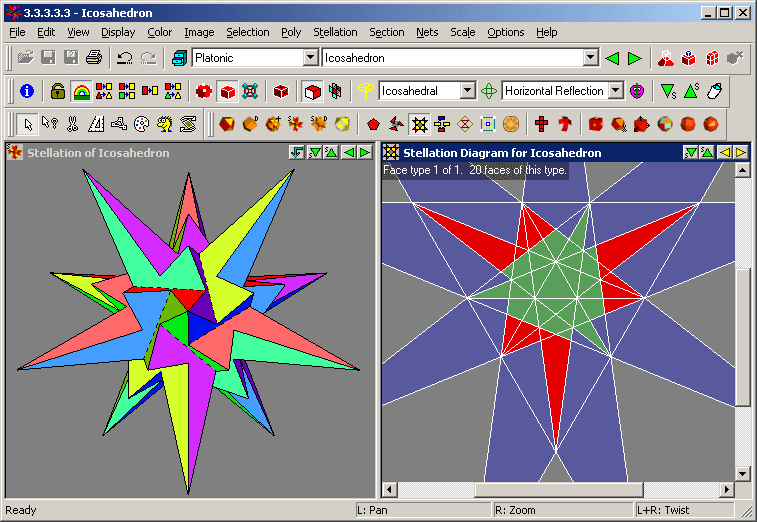Open the Display menu
The image size is (757, 522).
(118, 32)
